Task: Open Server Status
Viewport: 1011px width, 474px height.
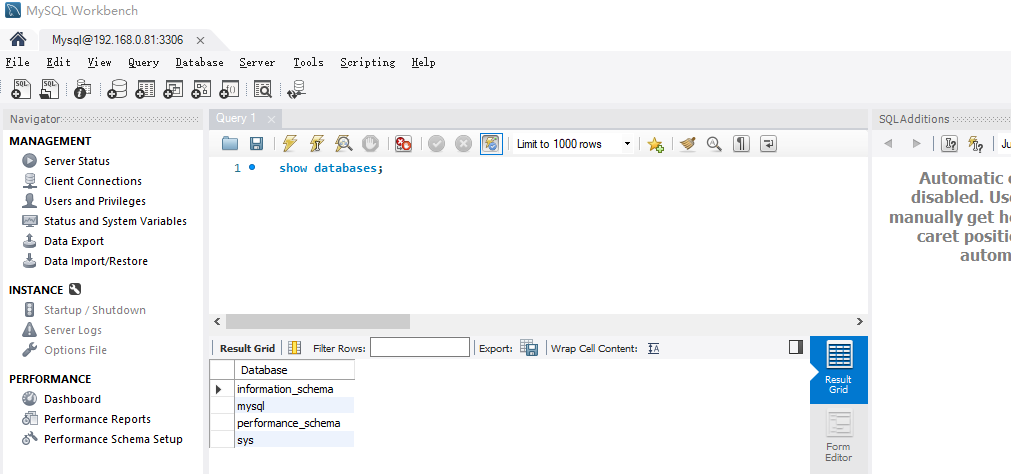Action: (x=77, y=161)
